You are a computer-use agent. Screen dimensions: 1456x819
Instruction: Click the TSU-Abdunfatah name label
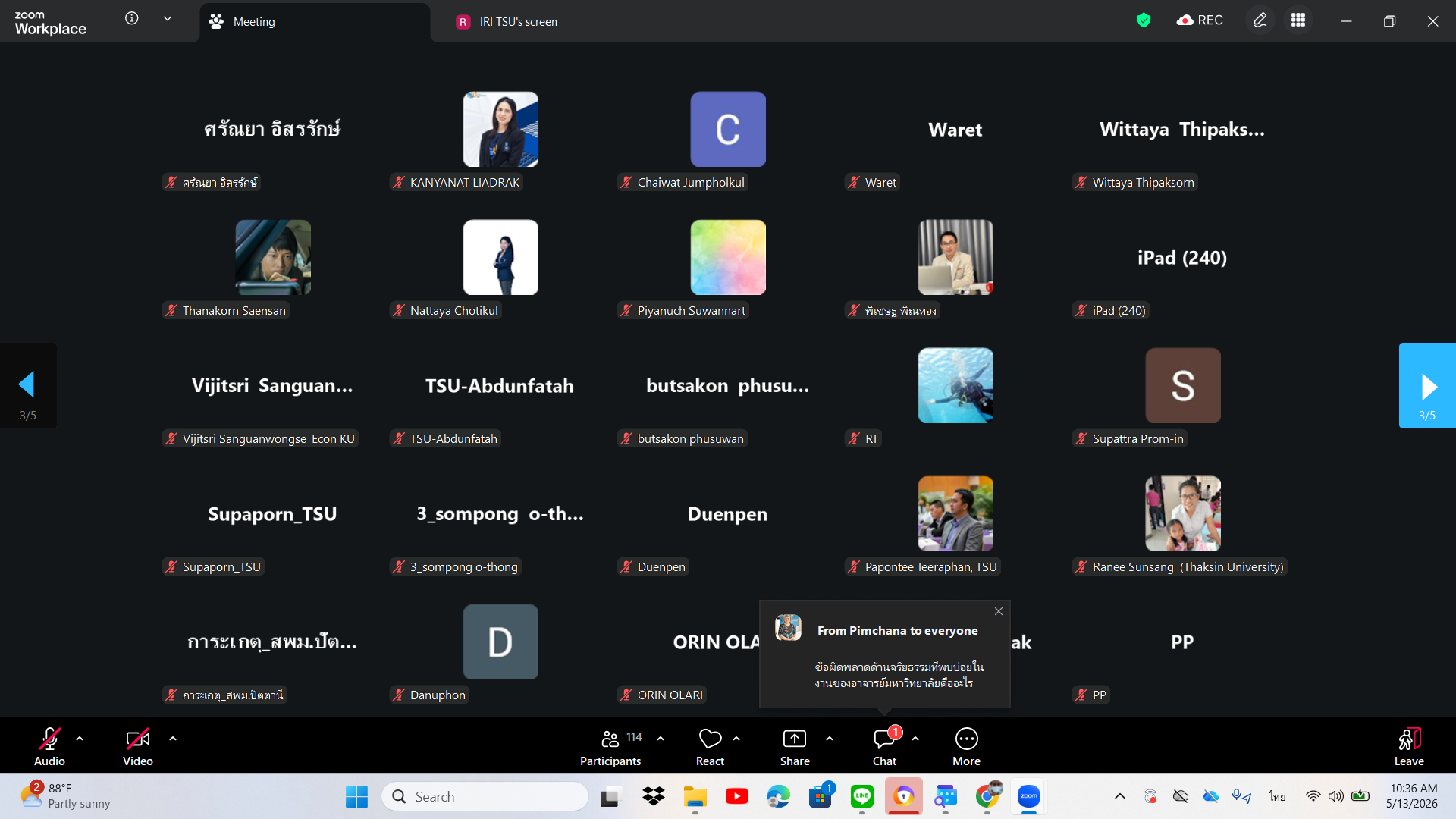coord(445,439)
